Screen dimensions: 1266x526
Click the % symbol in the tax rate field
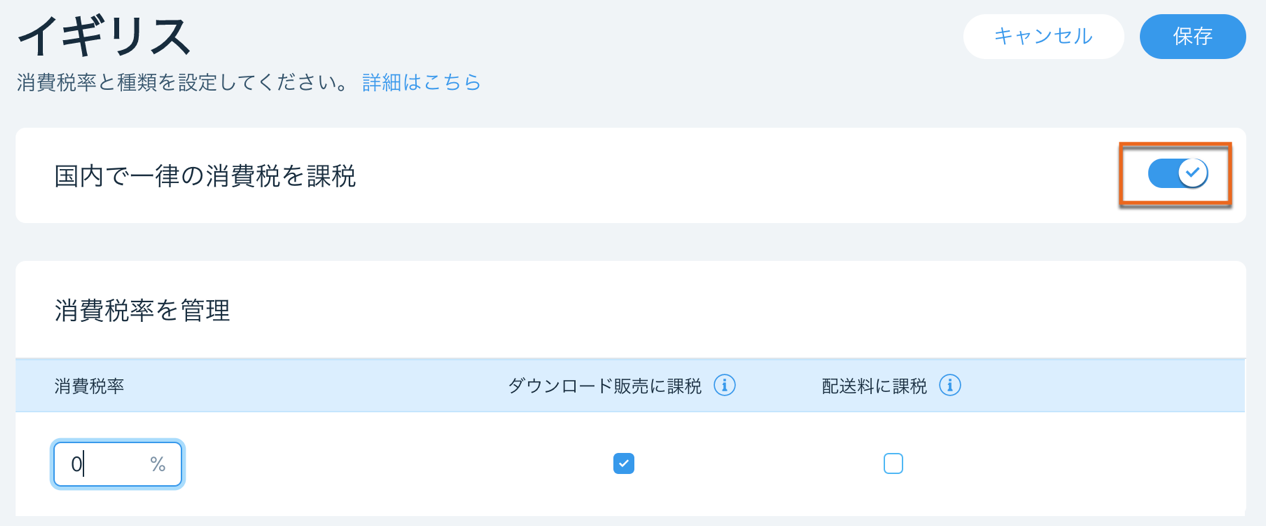click(x=158, y=464)
